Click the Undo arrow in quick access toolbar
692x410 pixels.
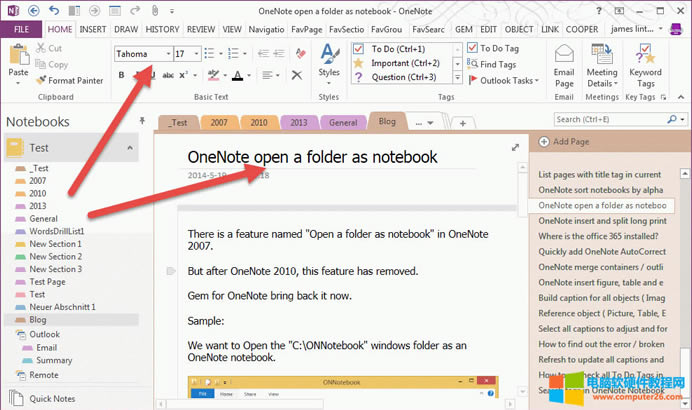pyautogui.click(x=54, y=10)
